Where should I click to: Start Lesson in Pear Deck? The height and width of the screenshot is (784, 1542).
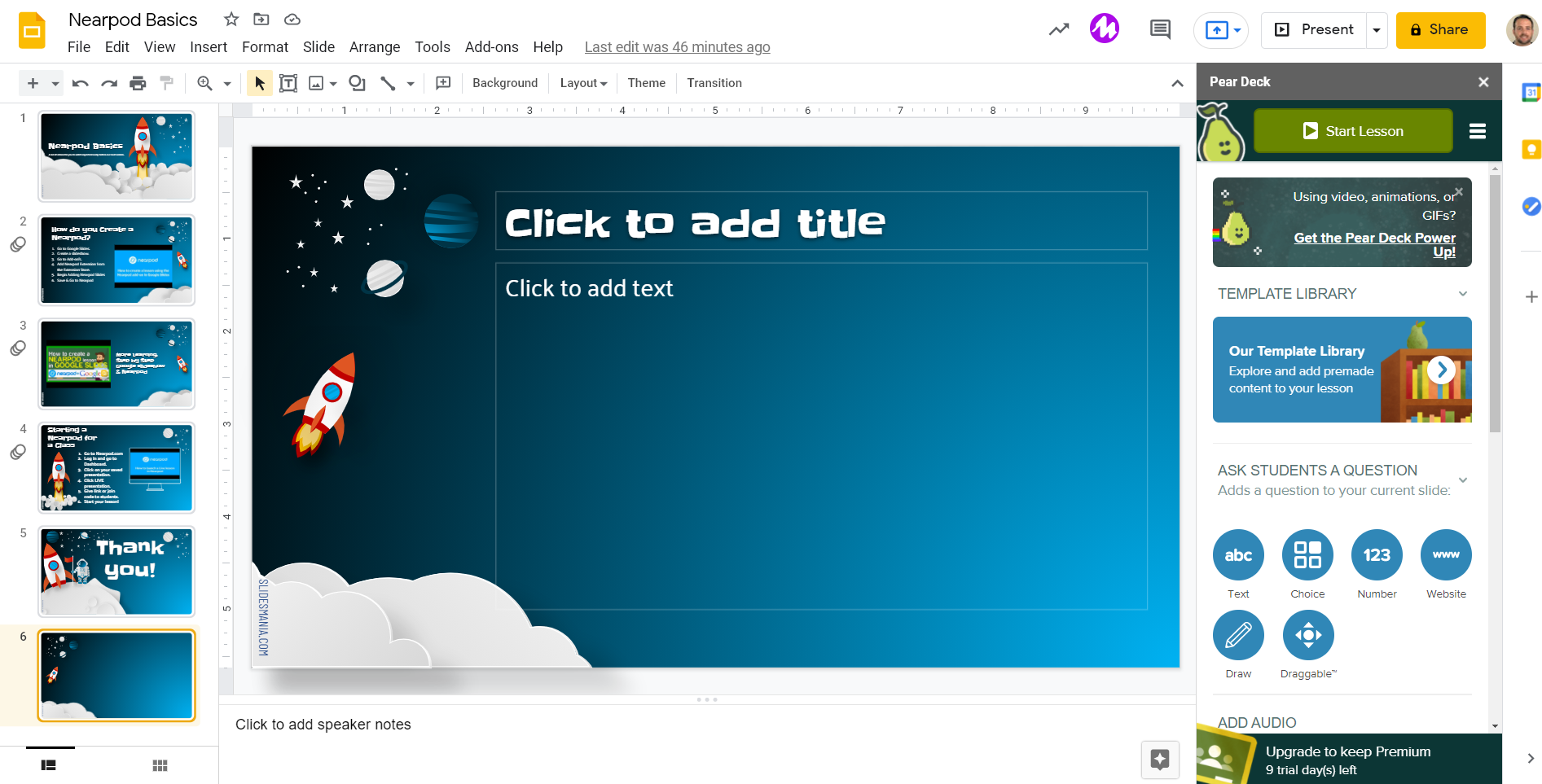(x=1353, y=131)
